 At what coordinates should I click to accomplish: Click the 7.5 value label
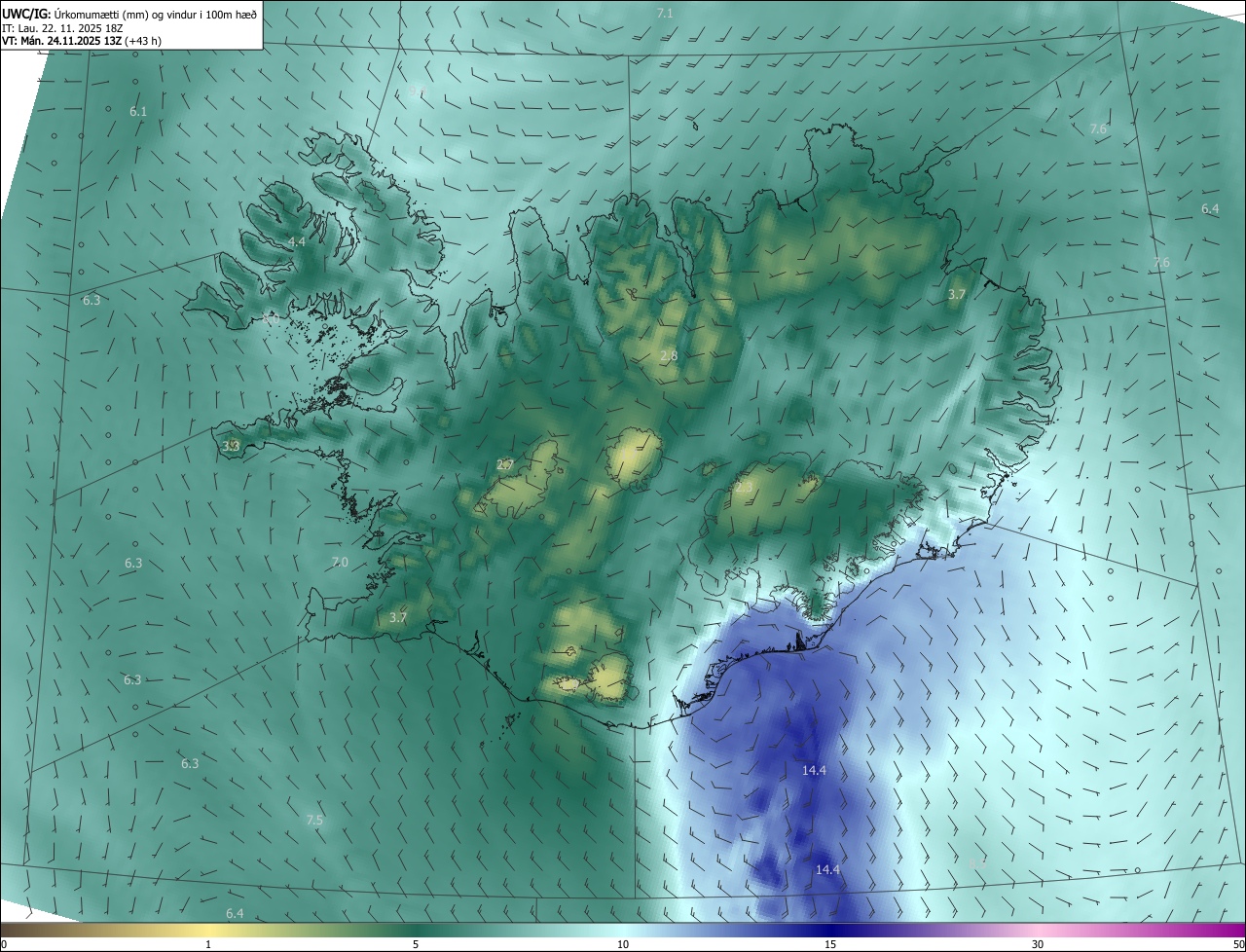pyautogui.click(x=314, y=821)
